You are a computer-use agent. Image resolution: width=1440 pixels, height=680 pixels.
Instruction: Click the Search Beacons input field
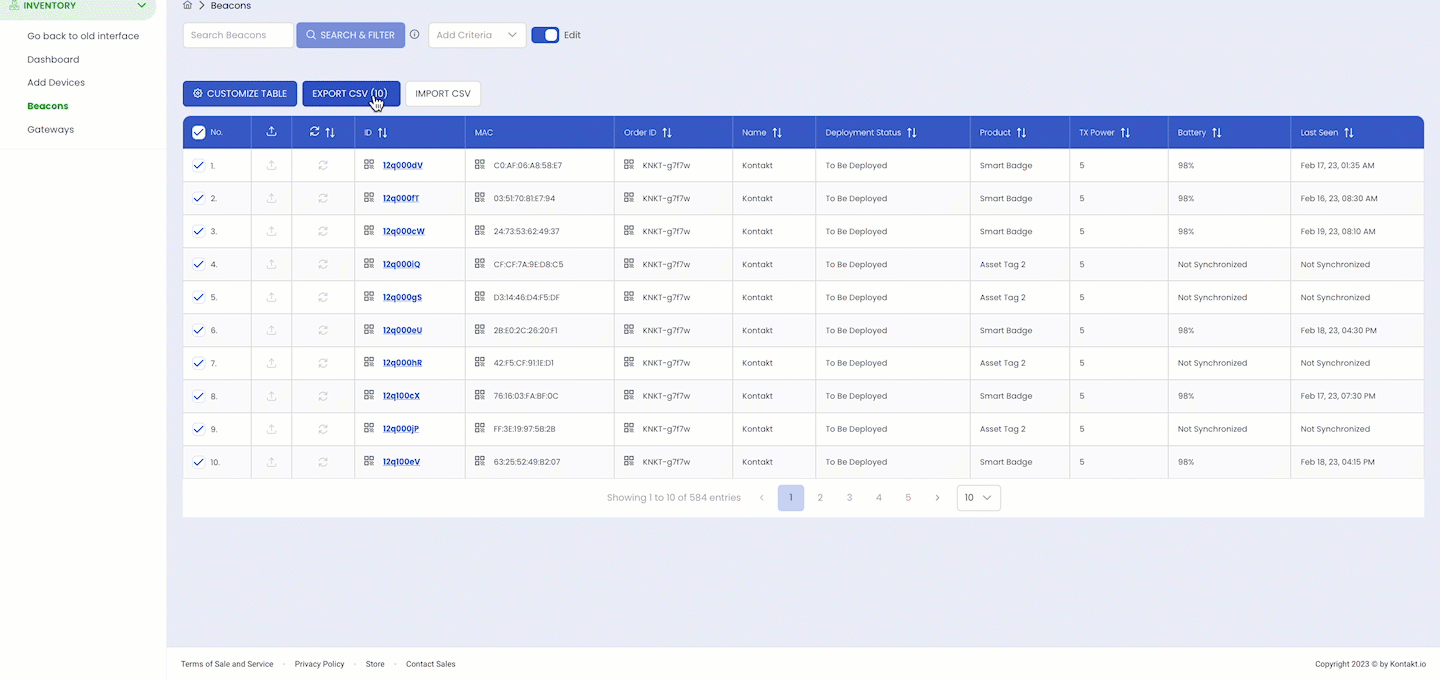(238, 35)
